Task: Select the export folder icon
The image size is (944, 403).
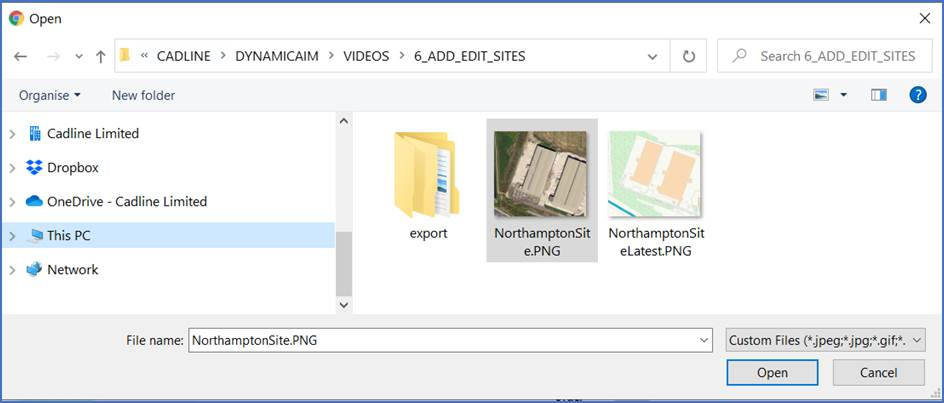Action: (x=427, y=175)
